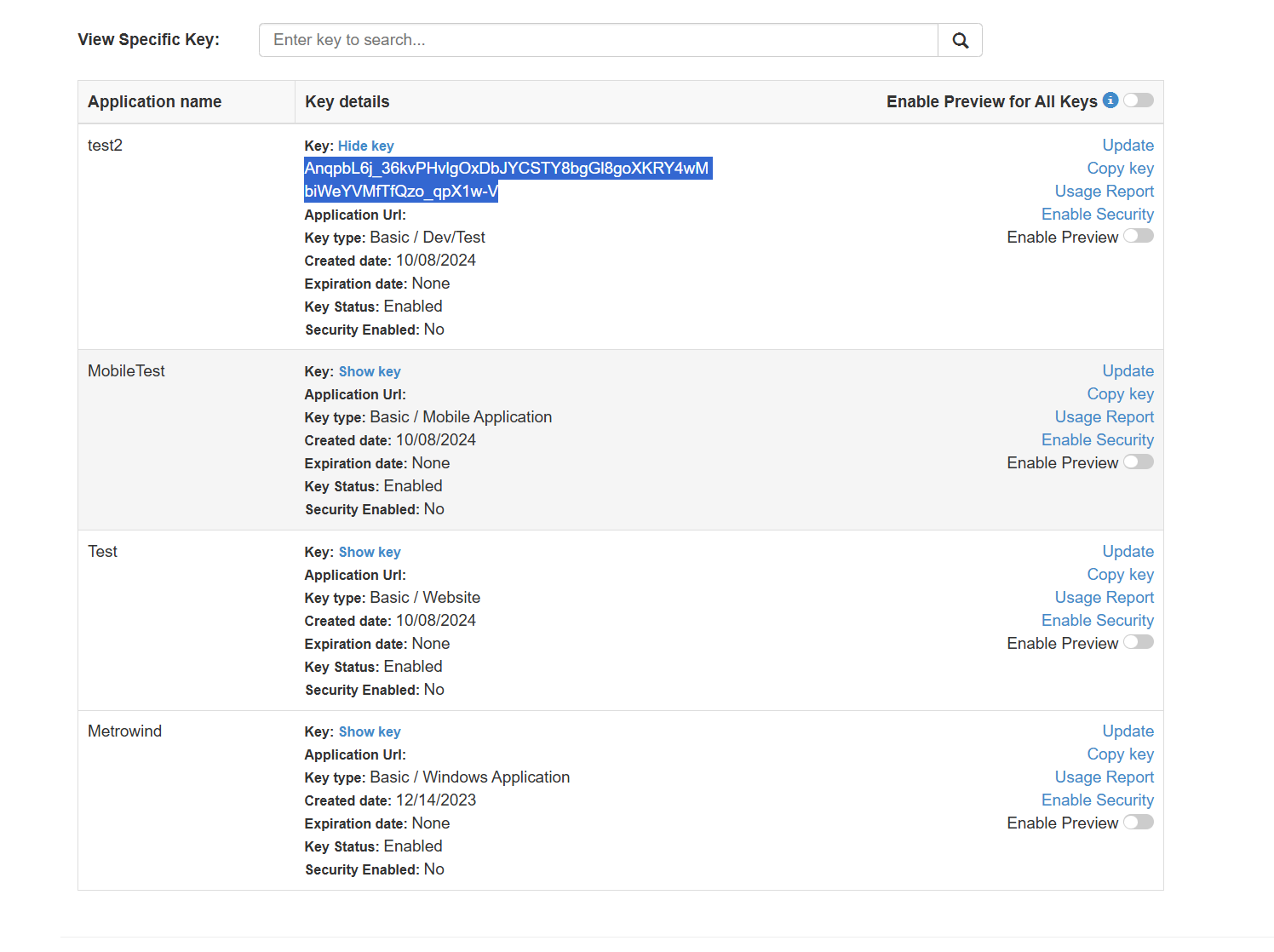This screenshot has height=952, width=1274.
Task: Copy the test2 key
Action: [x=1120, y=169]
